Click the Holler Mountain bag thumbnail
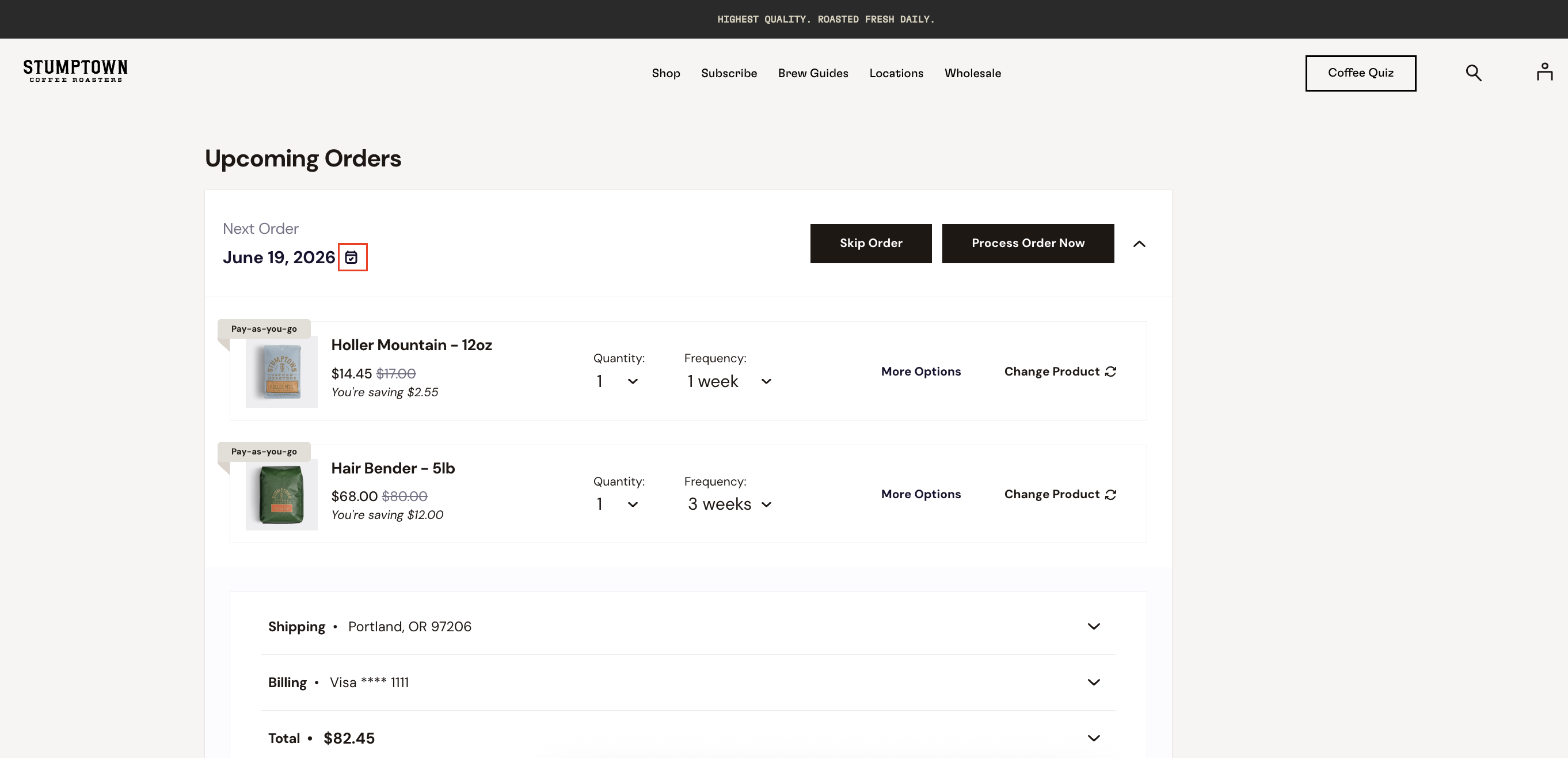 tap(281, 372)
